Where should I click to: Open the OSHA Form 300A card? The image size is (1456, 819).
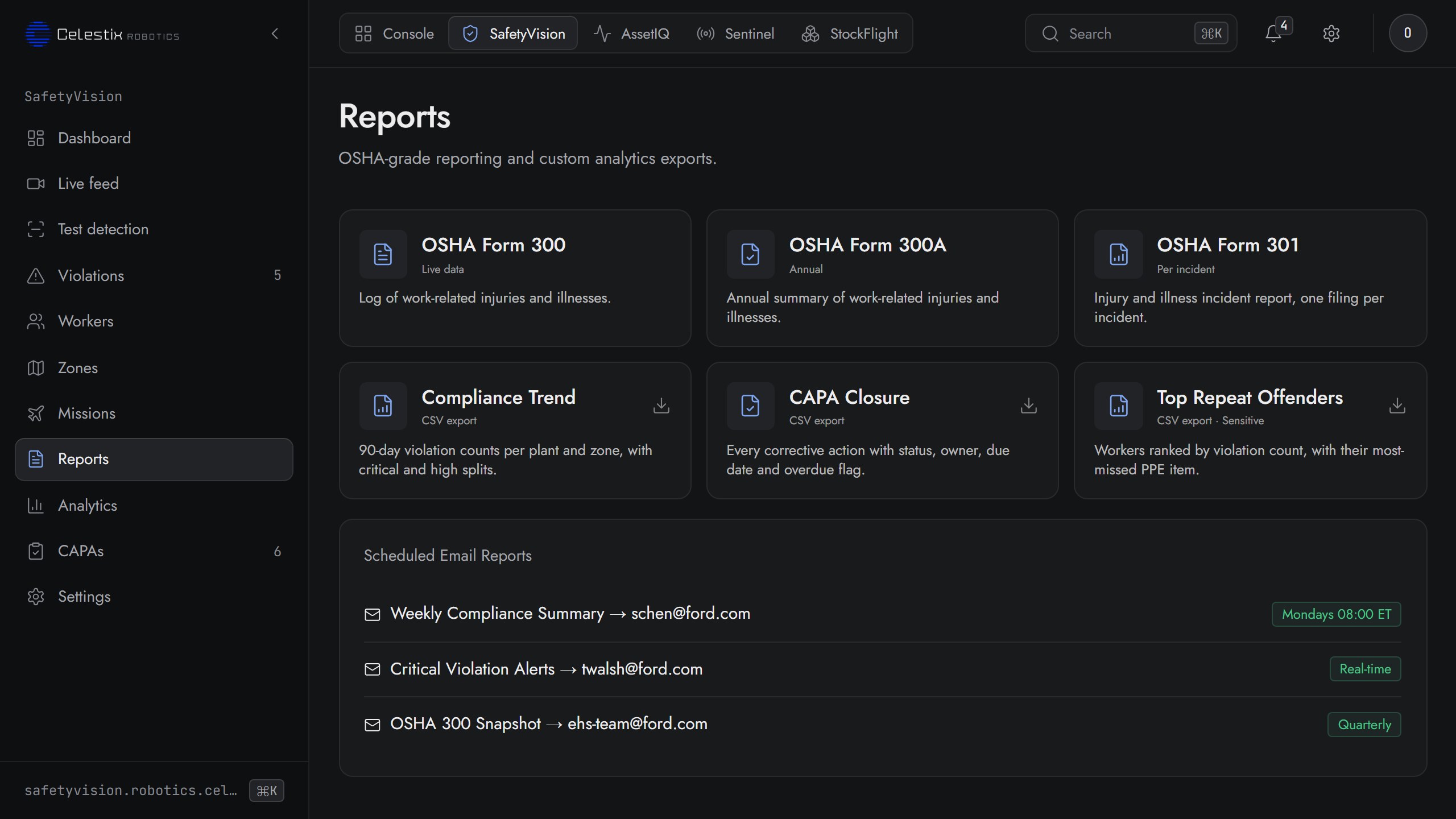click(x=882, y=278)
